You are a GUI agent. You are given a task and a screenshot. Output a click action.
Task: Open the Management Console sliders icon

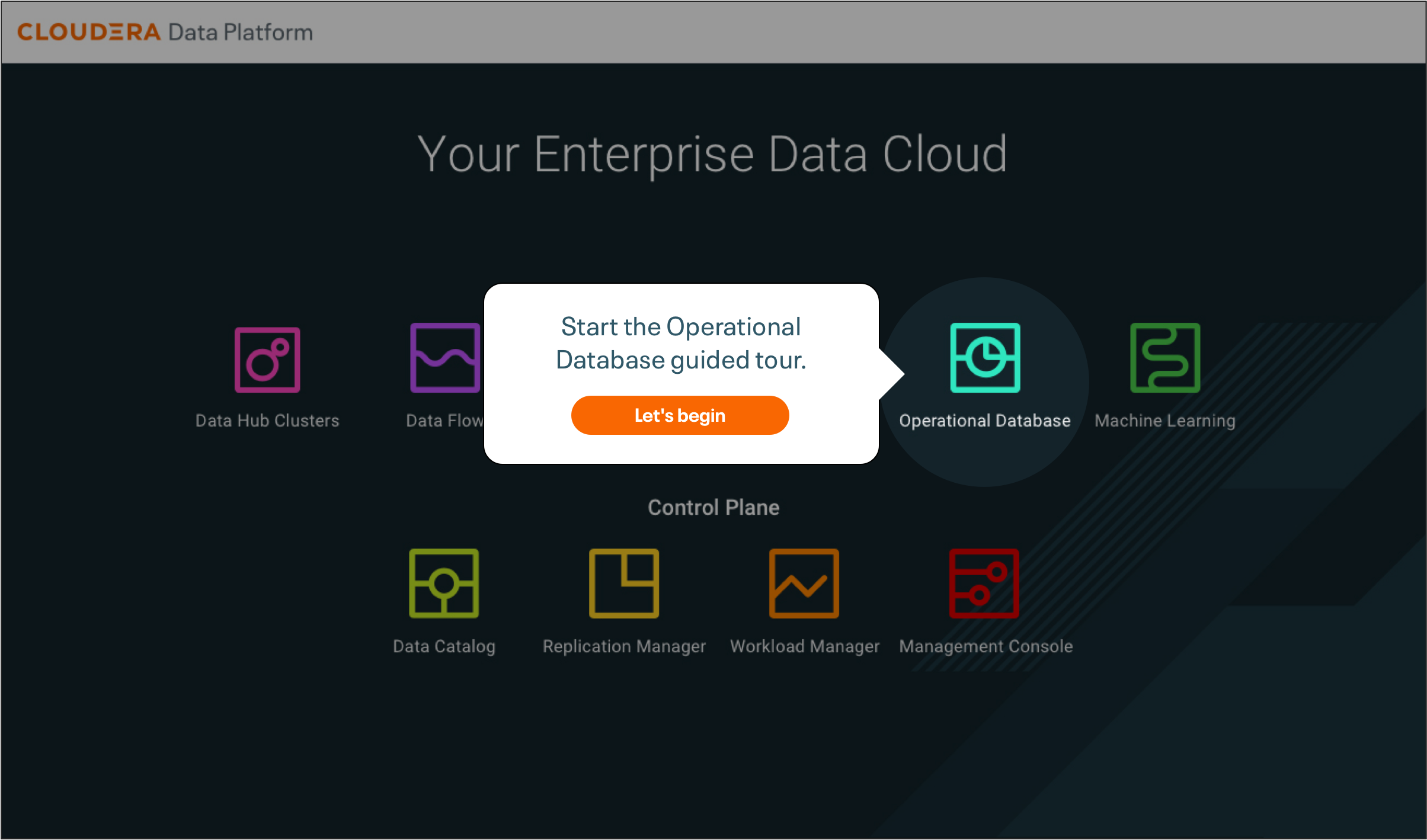coord(984,583)
